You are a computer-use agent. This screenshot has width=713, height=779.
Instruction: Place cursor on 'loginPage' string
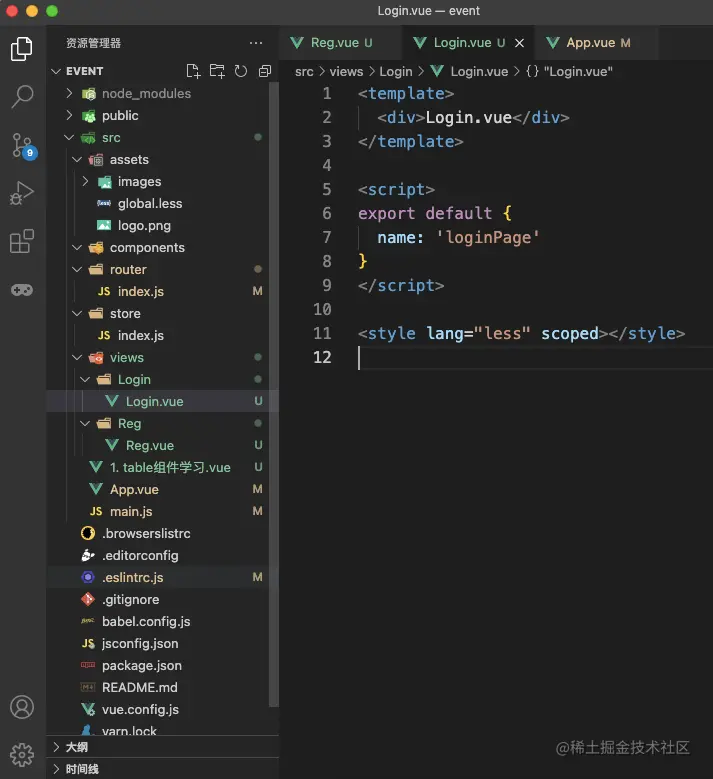click(x=487, y=237)
